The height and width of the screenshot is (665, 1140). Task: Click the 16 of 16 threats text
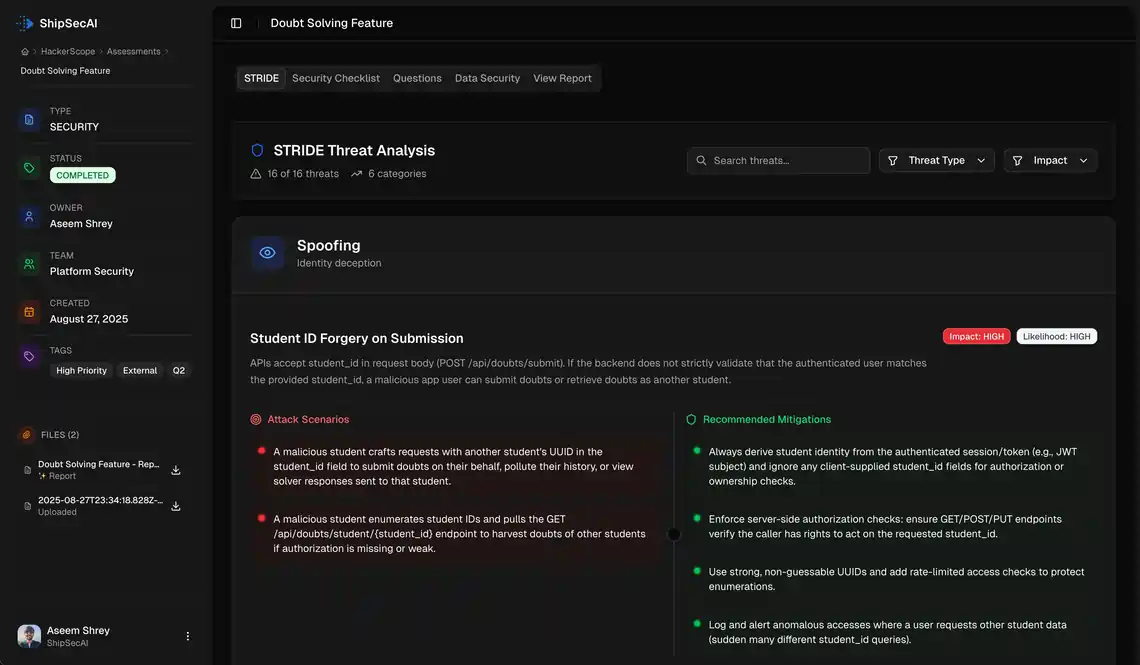click(302, 174)
